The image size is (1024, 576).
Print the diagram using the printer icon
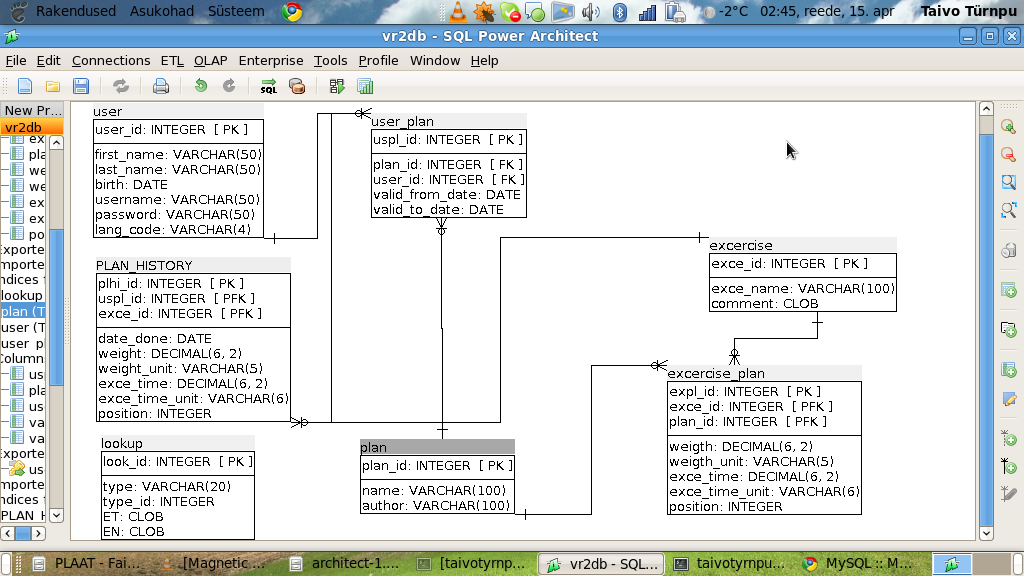(161, 86)
